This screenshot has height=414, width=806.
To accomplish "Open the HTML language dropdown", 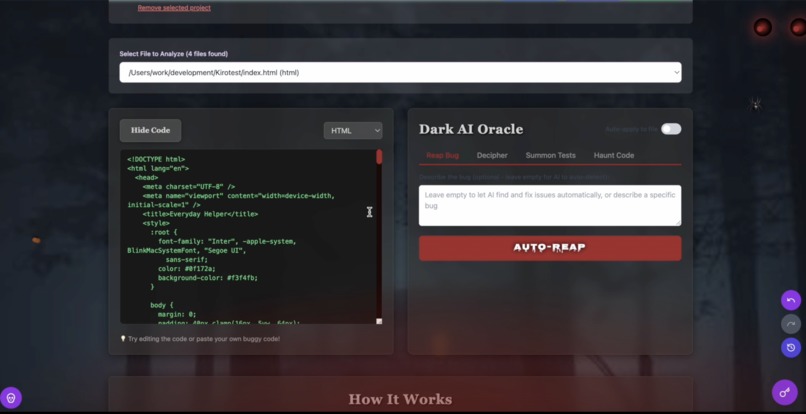I will point(353,131).
